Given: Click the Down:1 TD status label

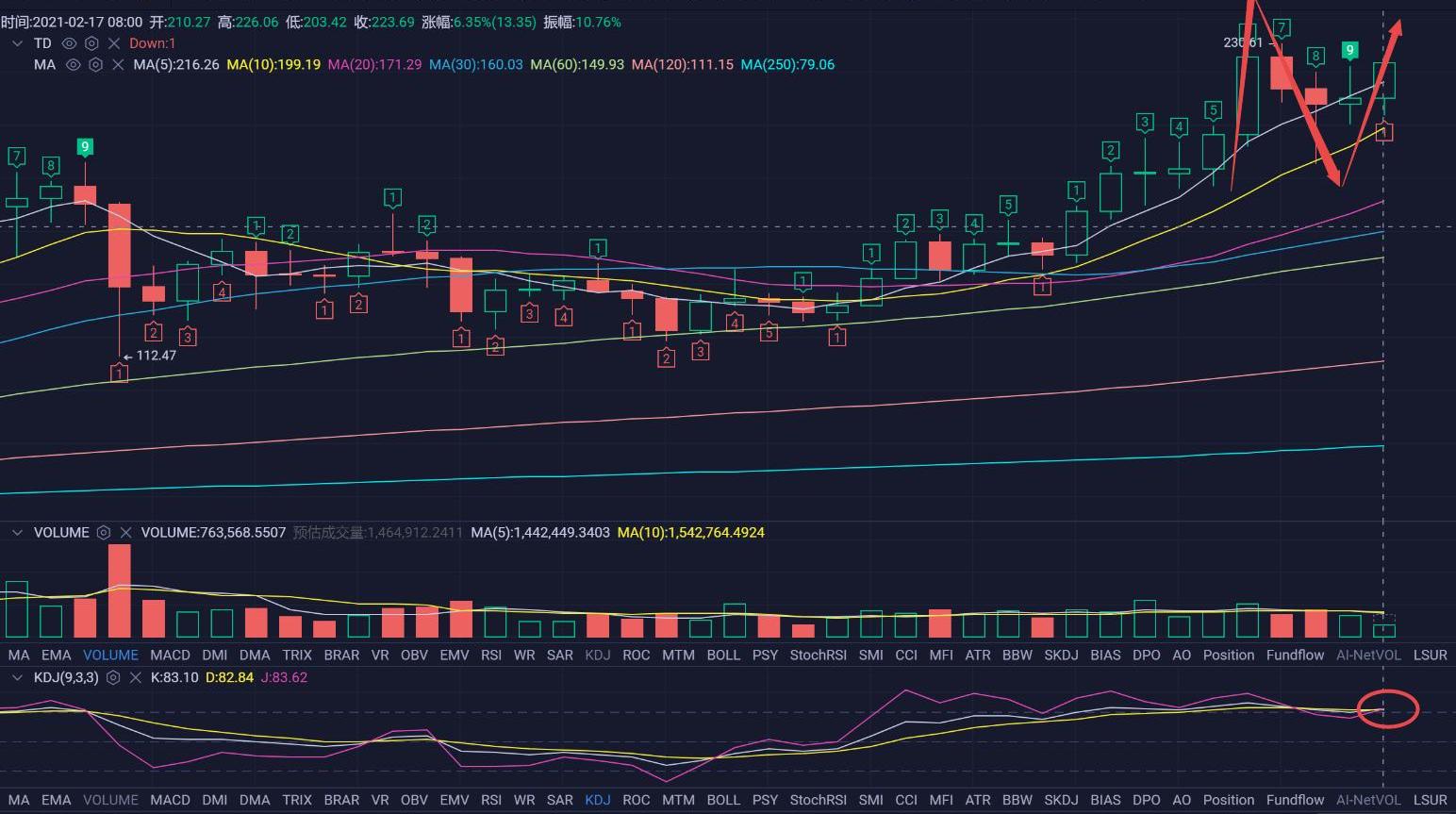Looking at the screenshot, I should [x=153, y=43].
